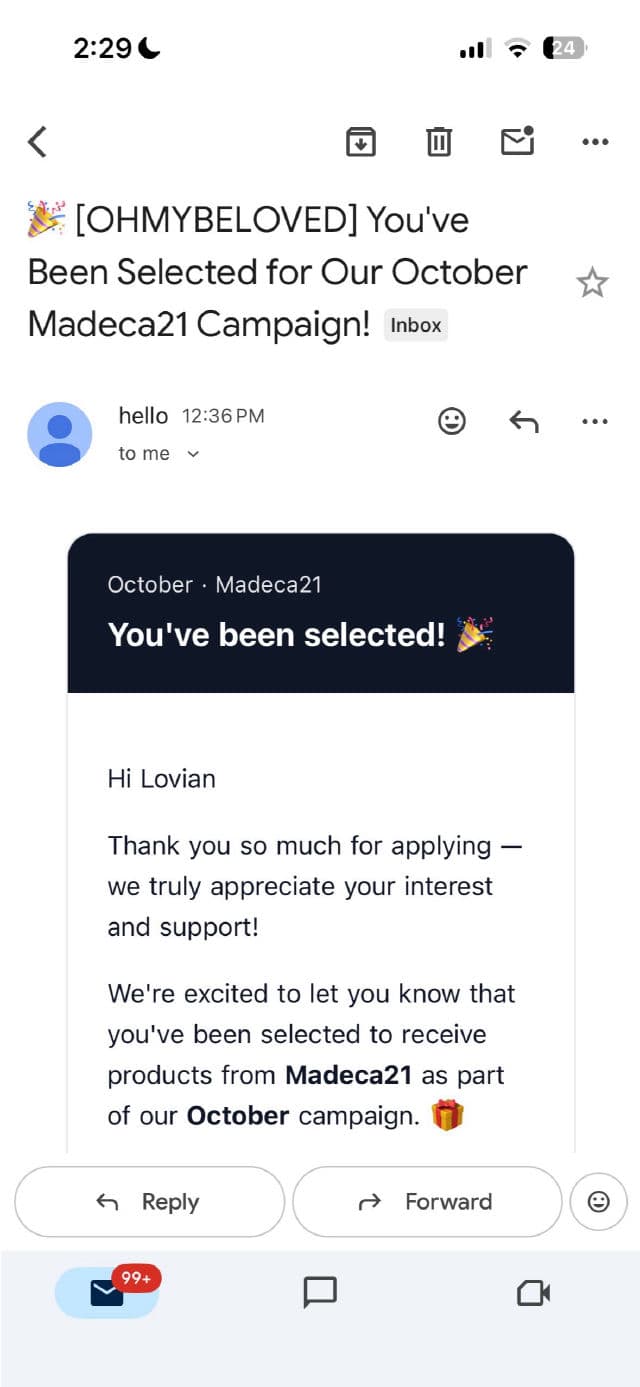Screen dimensions: 640x1387
Task: Add emoji reaction beside sender name
Action: pos(452,422)
